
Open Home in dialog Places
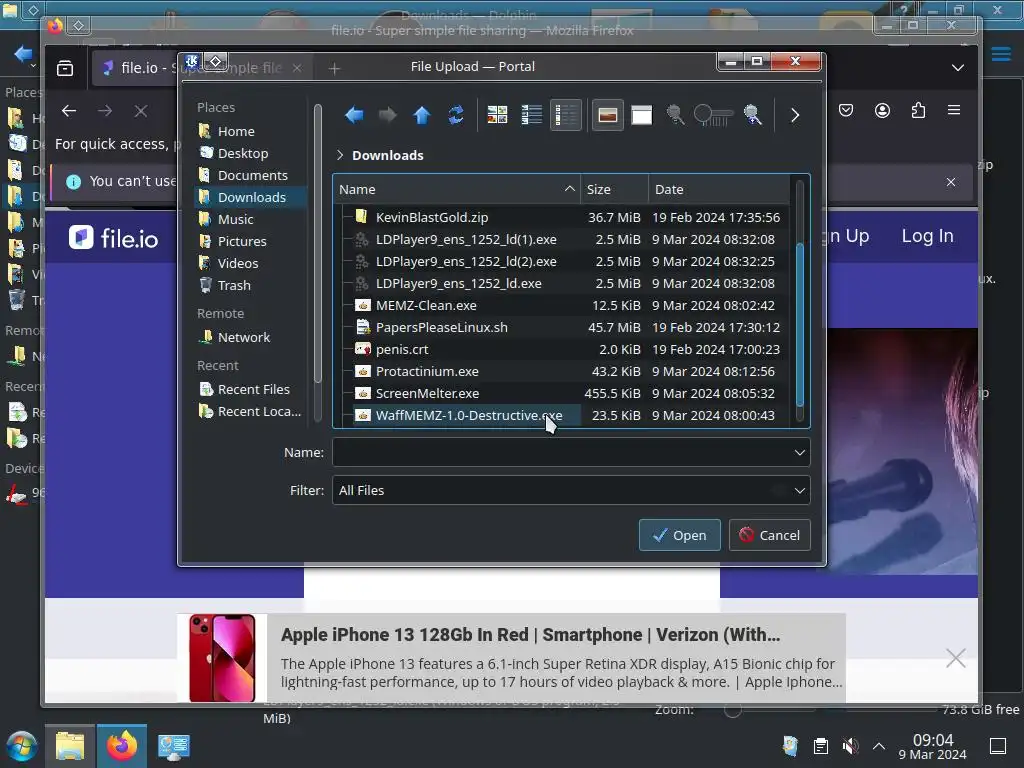[249, 131]
